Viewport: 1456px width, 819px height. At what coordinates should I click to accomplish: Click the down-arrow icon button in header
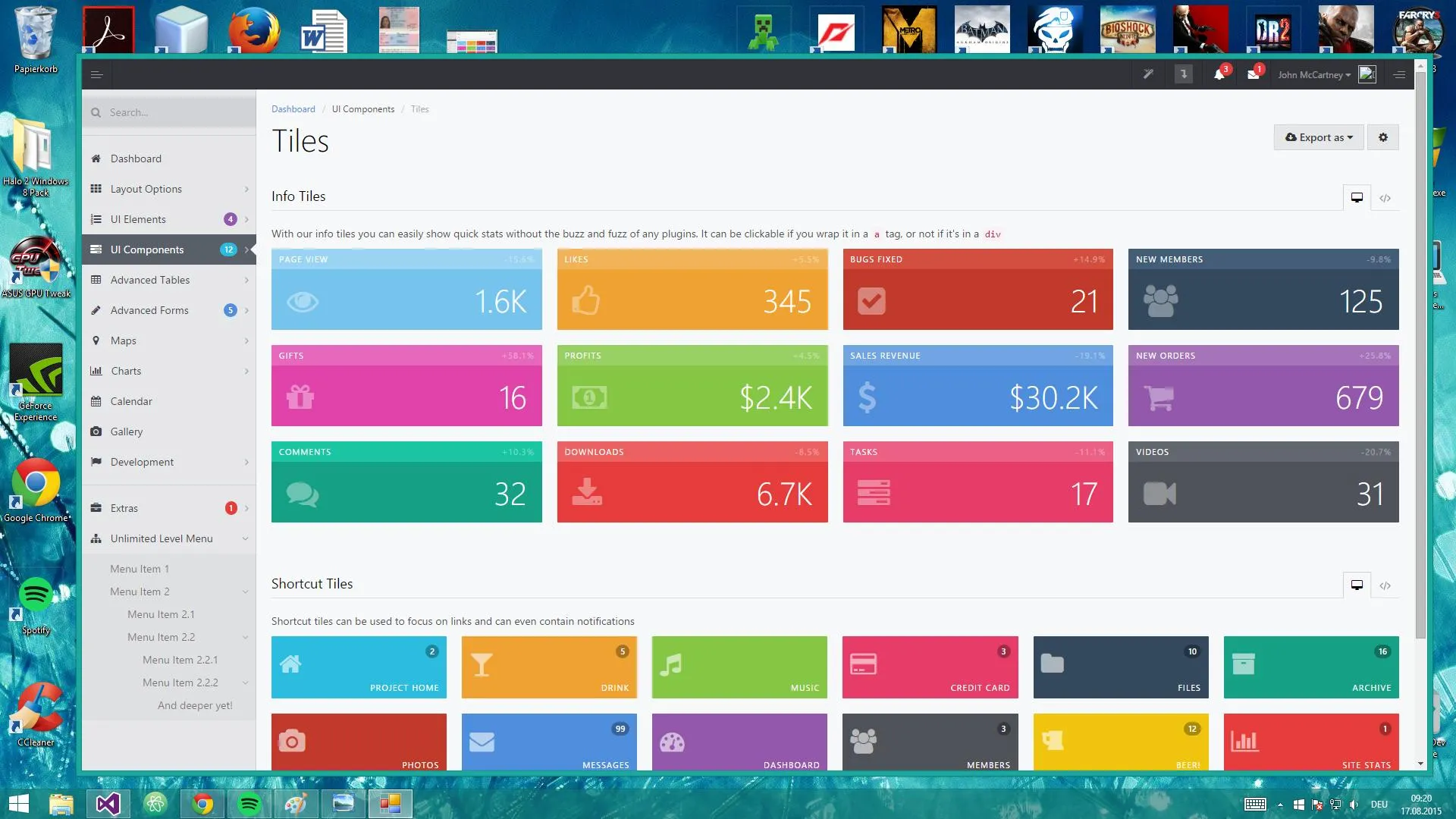[x=1183, y=74]
